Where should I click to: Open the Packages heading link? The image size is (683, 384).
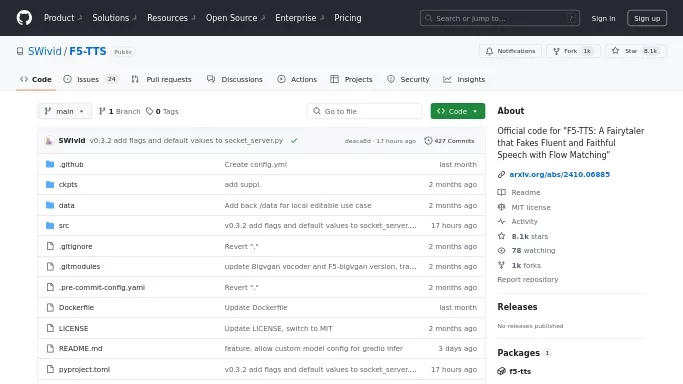pos(518,353)
